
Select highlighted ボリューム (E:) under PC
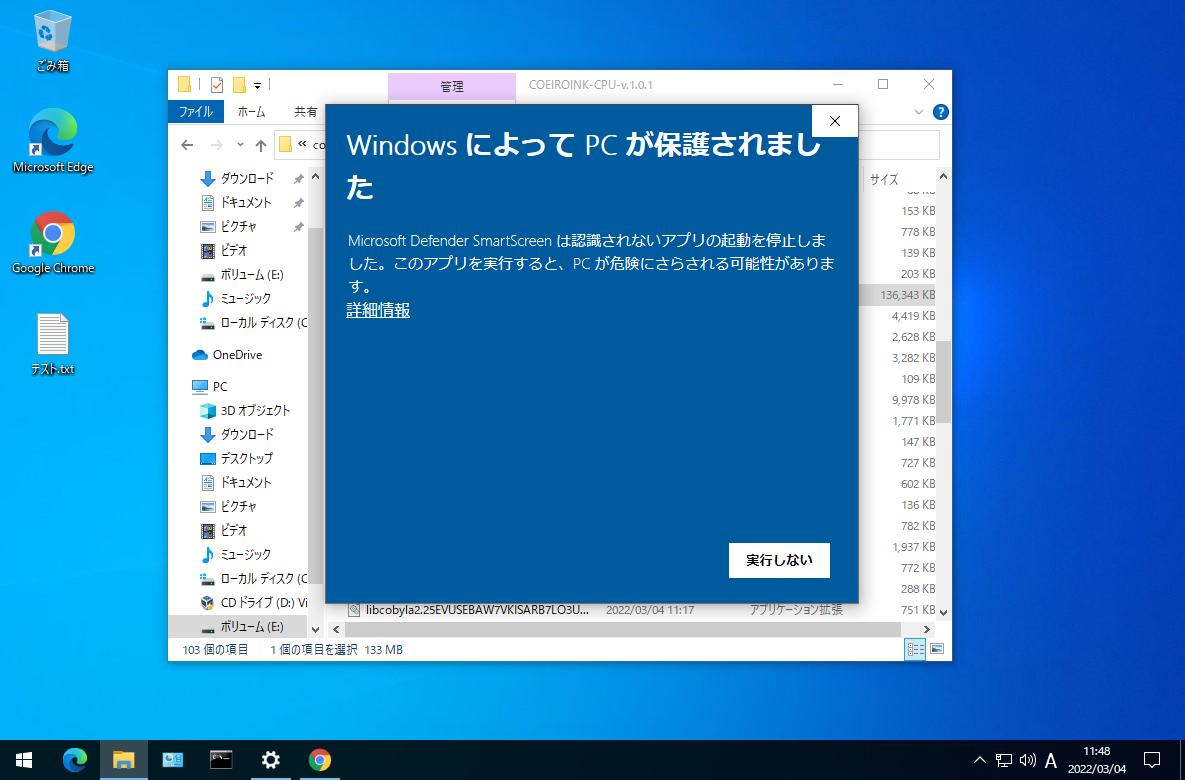pyautogui.click(x=252, y=627)
